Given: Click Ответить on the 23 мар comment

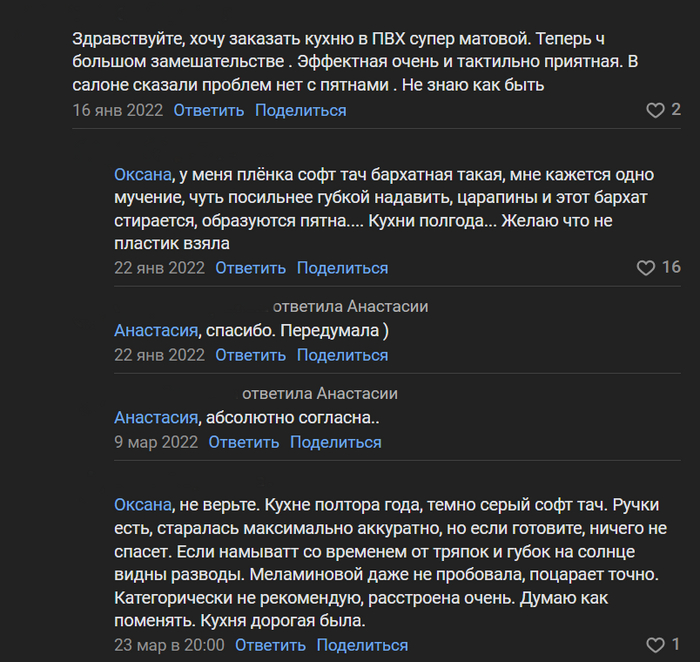Looking at the screenshot, I should pos(270,645).
